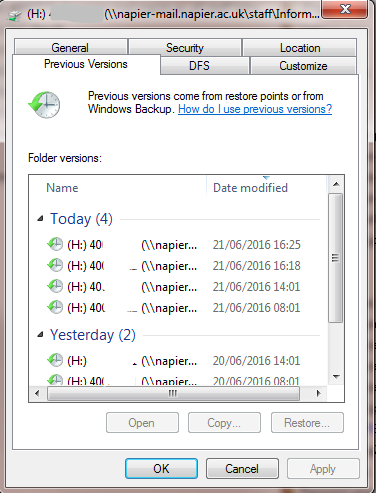
Task: Click the vertical scrollbar thumb
Action: pyautogui.click(x=335, y=258)
